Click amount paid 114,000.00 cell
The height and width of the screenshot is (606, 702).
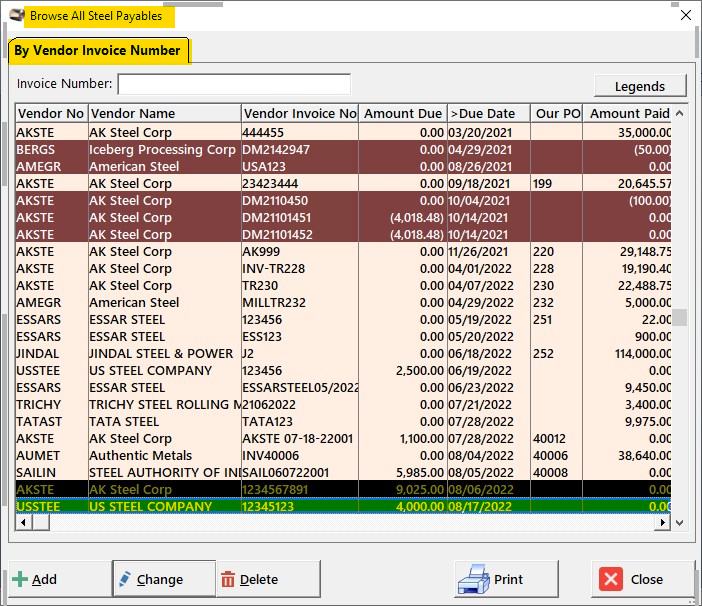coord(627,354)
